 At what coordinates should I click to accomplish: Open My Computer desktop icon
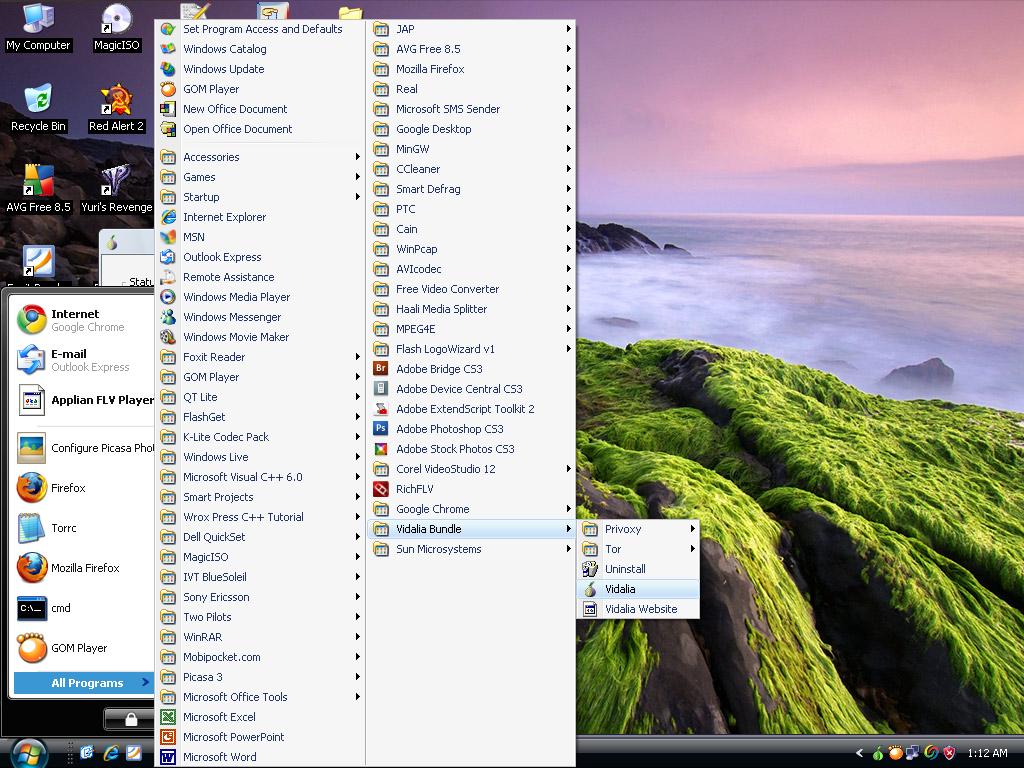click(38, 27)
